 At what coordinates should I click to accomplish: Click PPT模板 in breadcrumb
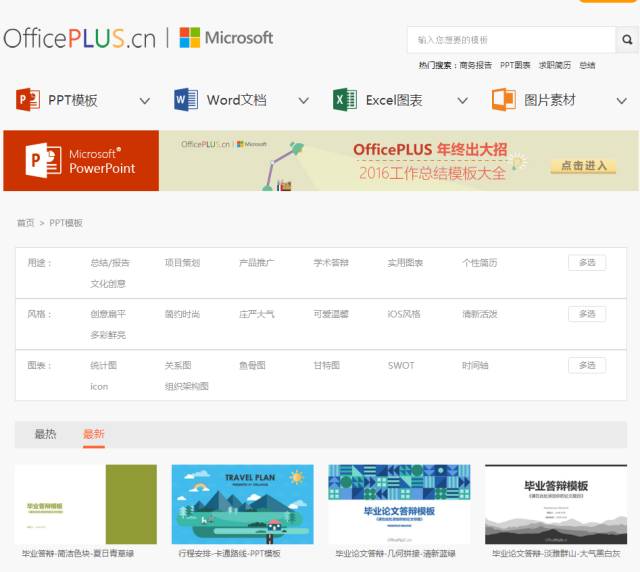(x=66, y=223)
